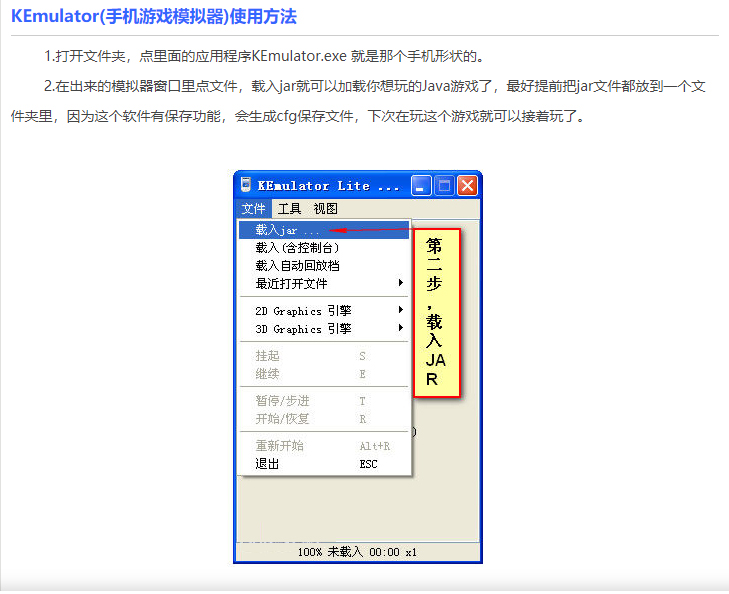Click the status bar text 100% 未载入

[x=330, y=552]
